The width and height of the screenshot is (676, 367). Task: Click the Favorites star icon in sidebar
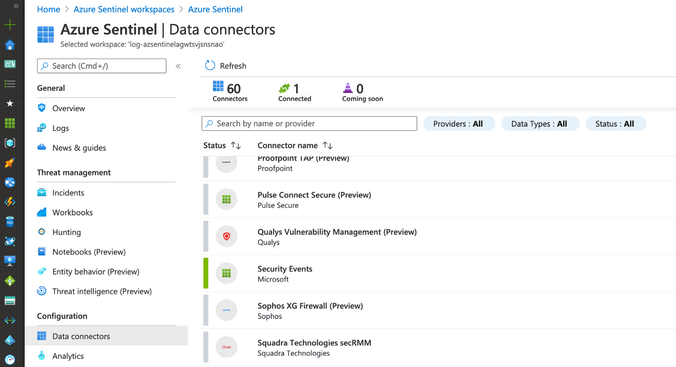point(10,104)
